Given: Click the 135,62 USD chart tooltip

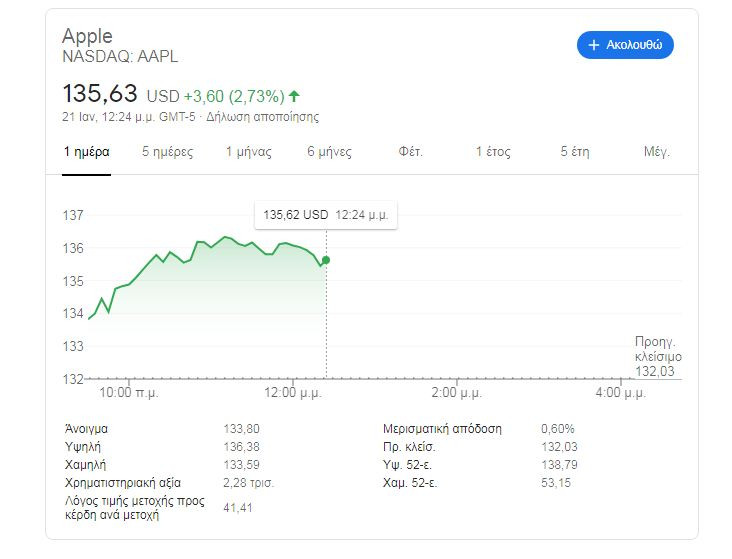Looking at the screenshot, I should (x=325, y=214).
